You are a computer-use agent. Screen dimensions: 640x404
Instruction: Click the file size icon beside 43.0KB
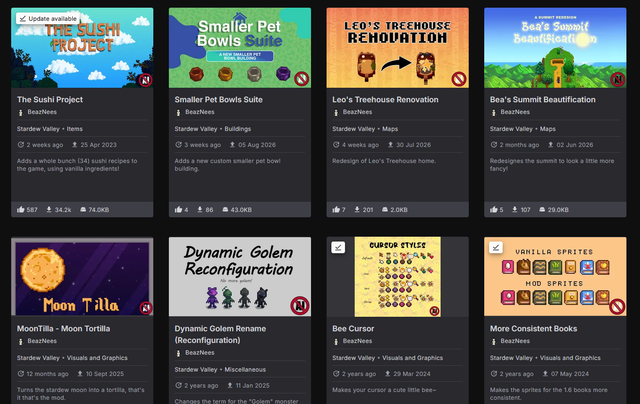pyautogui.click(x=225, y=209)
